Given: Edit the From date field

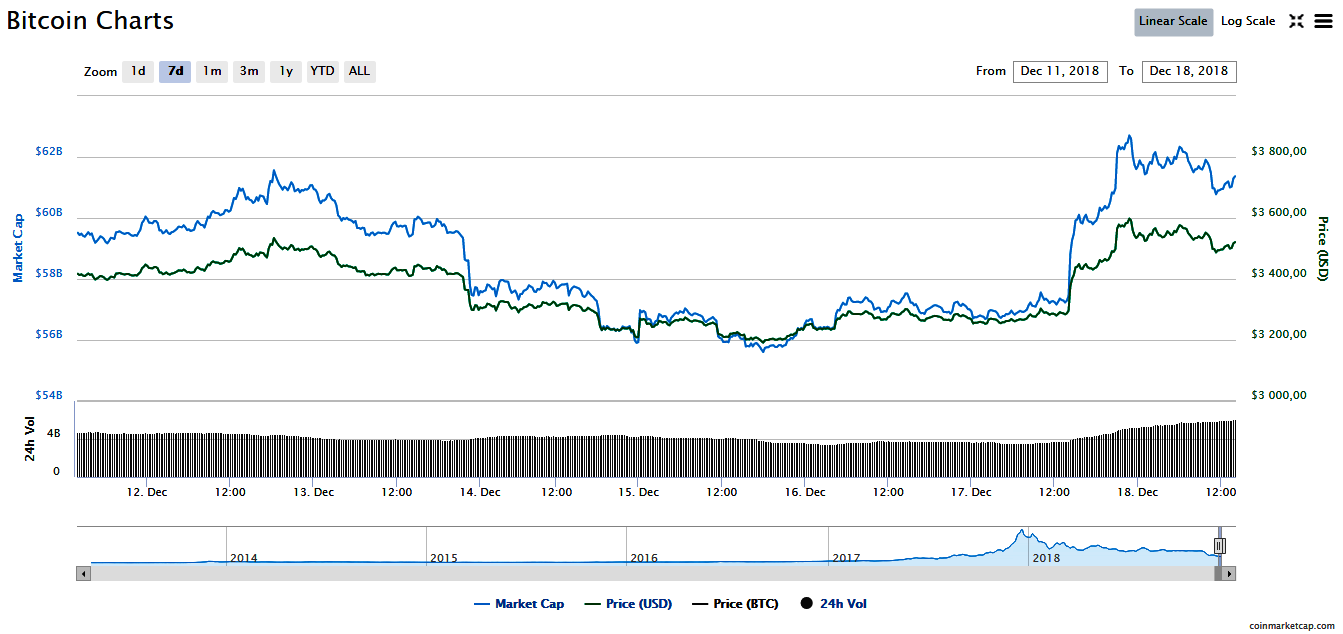Looking at the screenshot, I should (1060, 71).
